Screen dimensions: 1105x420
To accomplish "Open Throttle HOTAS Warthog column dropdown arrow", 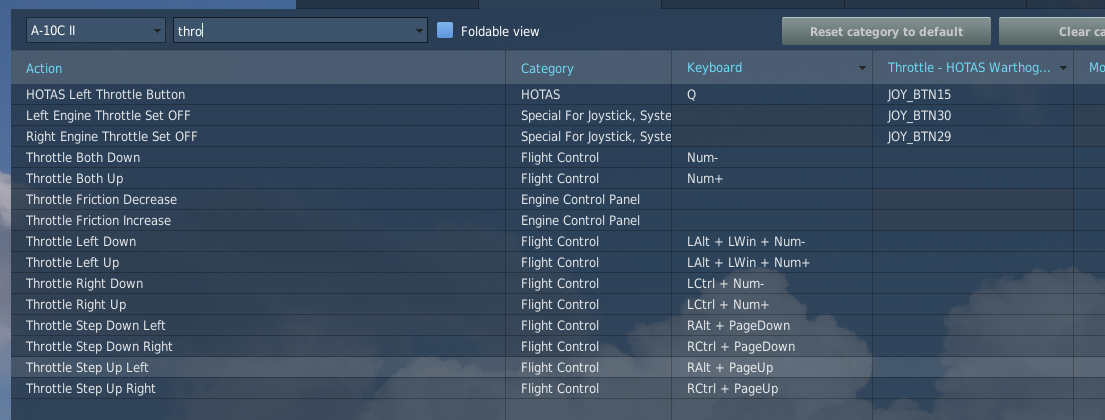I will tap(1063, 68).
